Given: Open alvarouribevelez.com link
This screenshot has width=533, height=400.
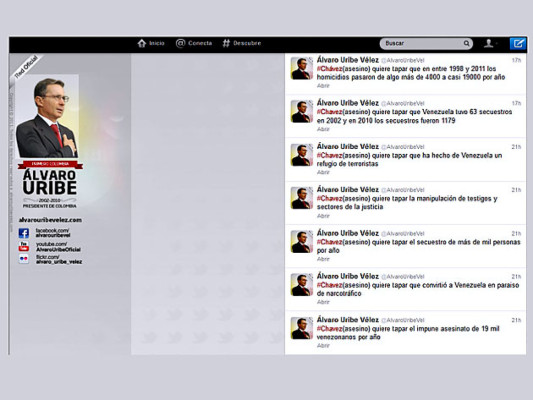Looking at the screenshot, I should click(50, 220).
